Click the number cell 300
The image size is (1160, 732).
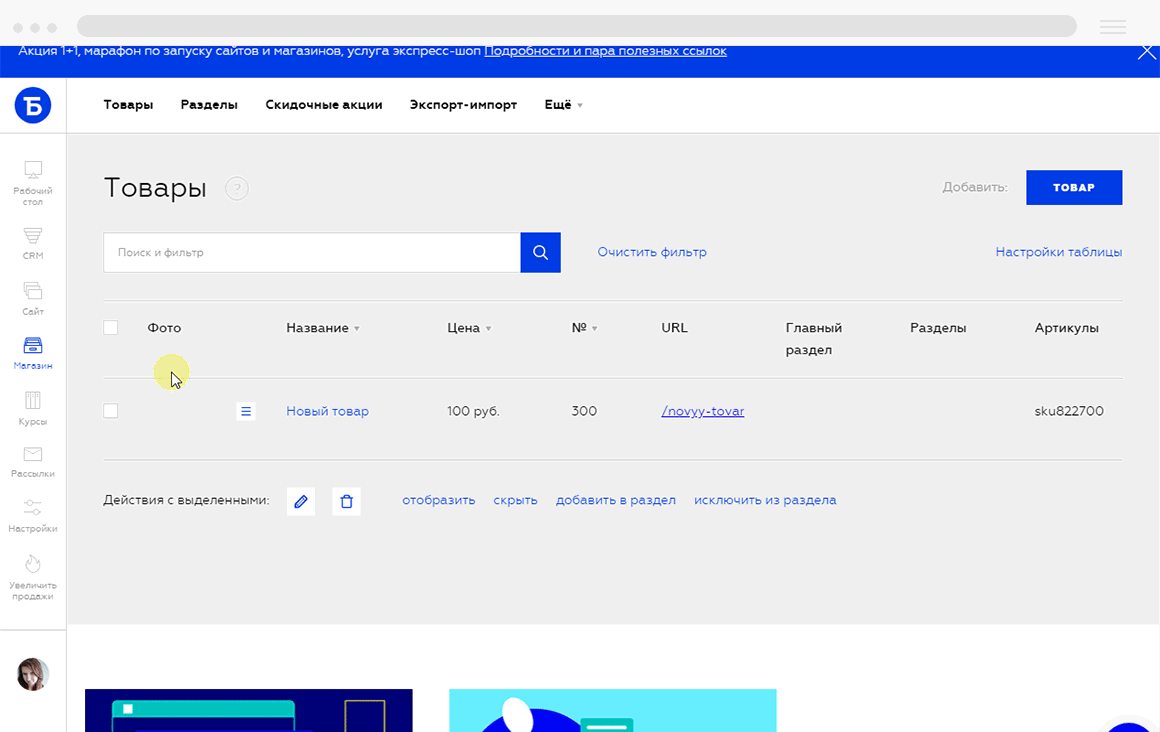click(x=584, y=411)
